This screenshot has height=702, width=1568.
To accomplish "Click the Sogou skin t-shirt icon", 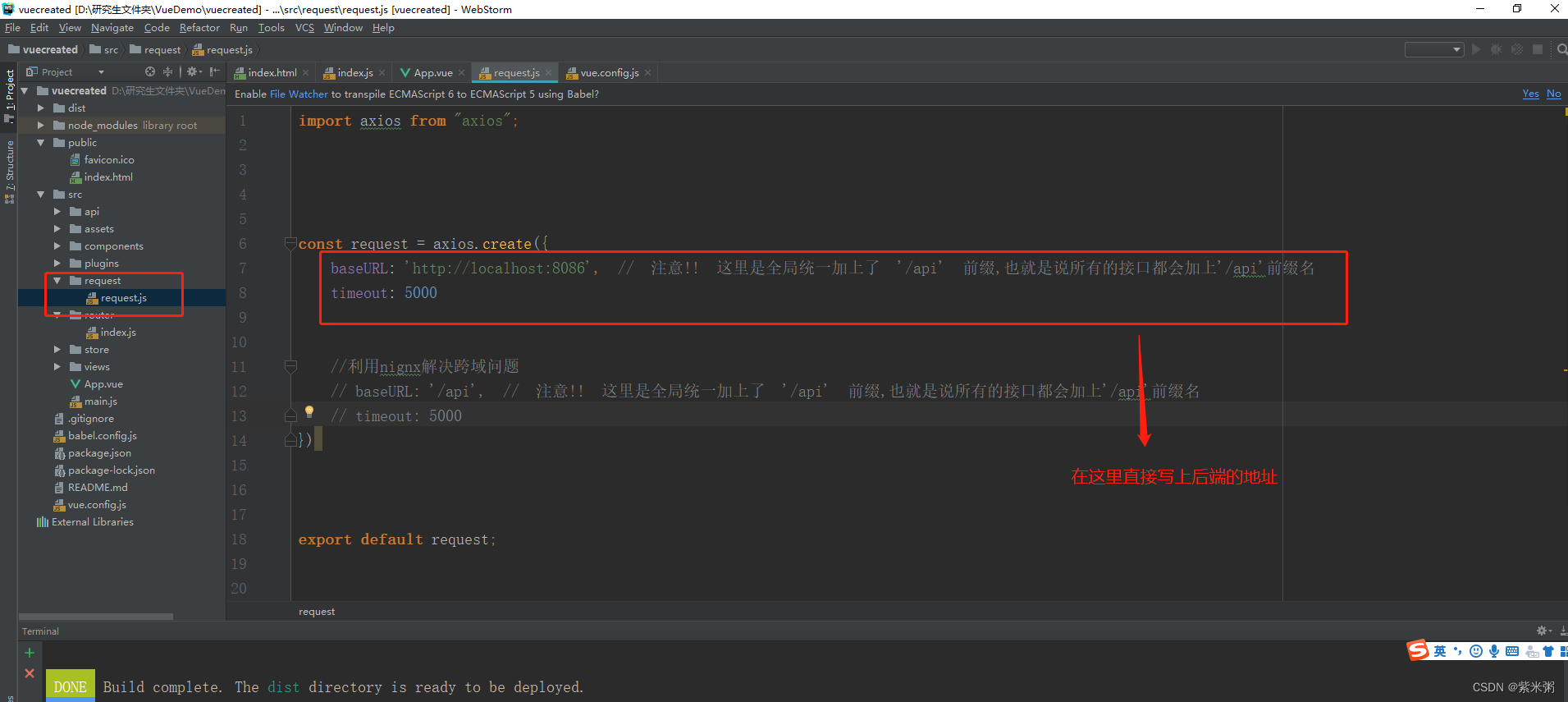I will point(1548,651).
